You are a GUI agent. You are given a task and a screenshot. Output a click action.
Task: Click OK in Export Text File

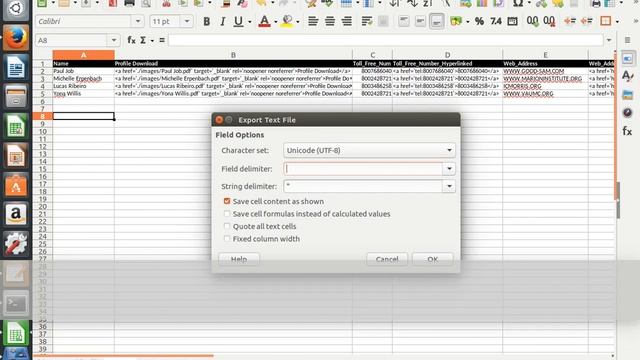click(x=433, y=259)
